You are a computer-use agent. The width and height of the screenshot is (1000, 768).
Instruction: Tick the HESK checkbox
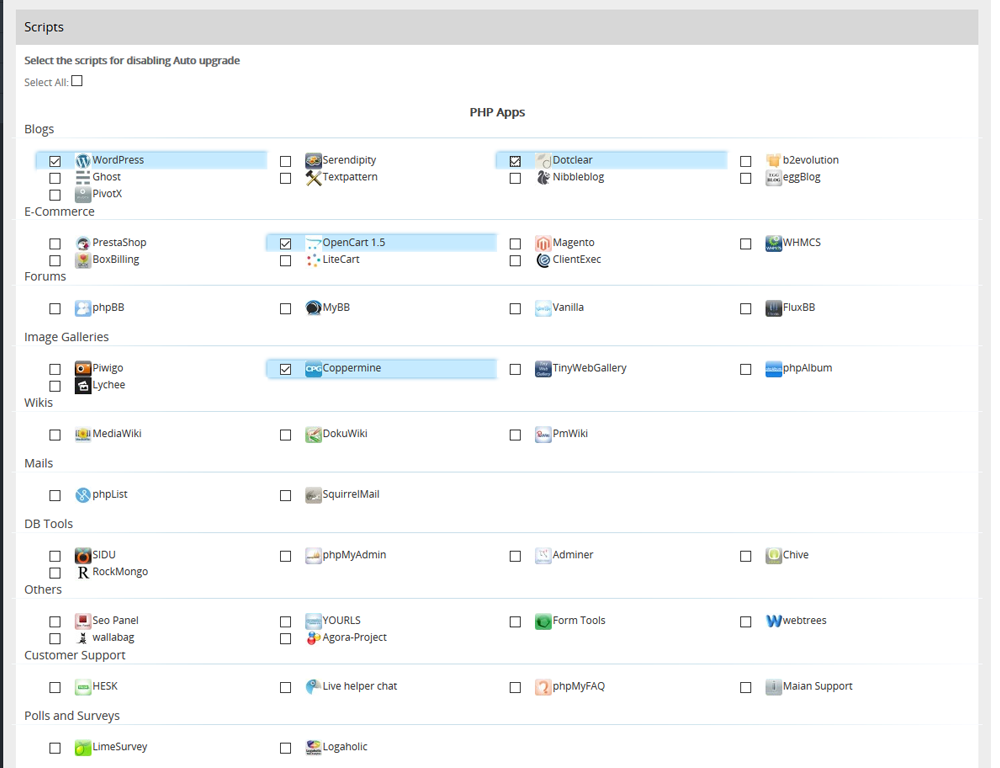(x=55, y=688)
